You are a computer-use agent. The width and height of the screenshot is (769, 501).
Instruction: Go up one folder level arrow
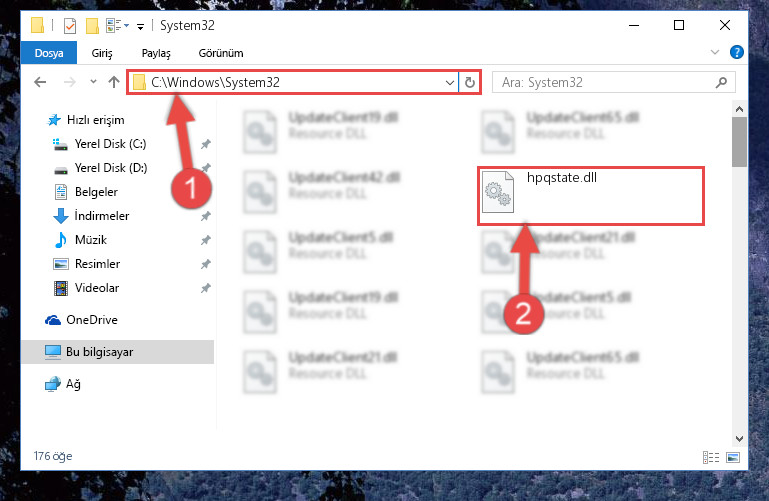(114, 82)
